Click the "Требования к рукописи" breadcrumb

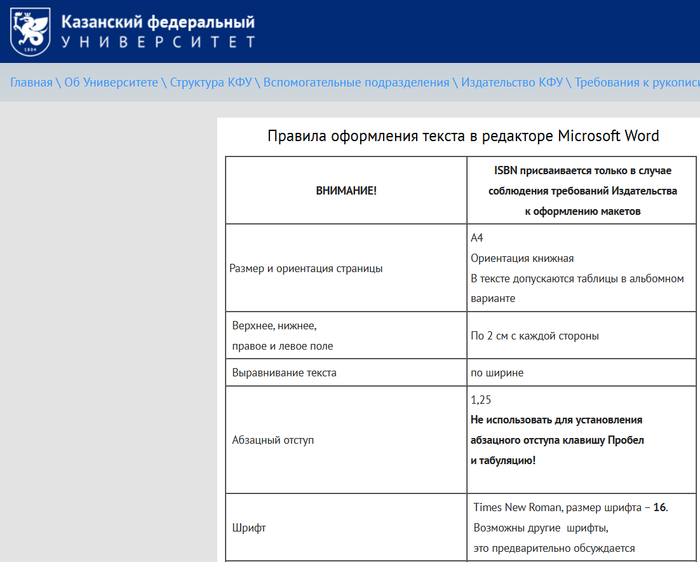point(636,82)
